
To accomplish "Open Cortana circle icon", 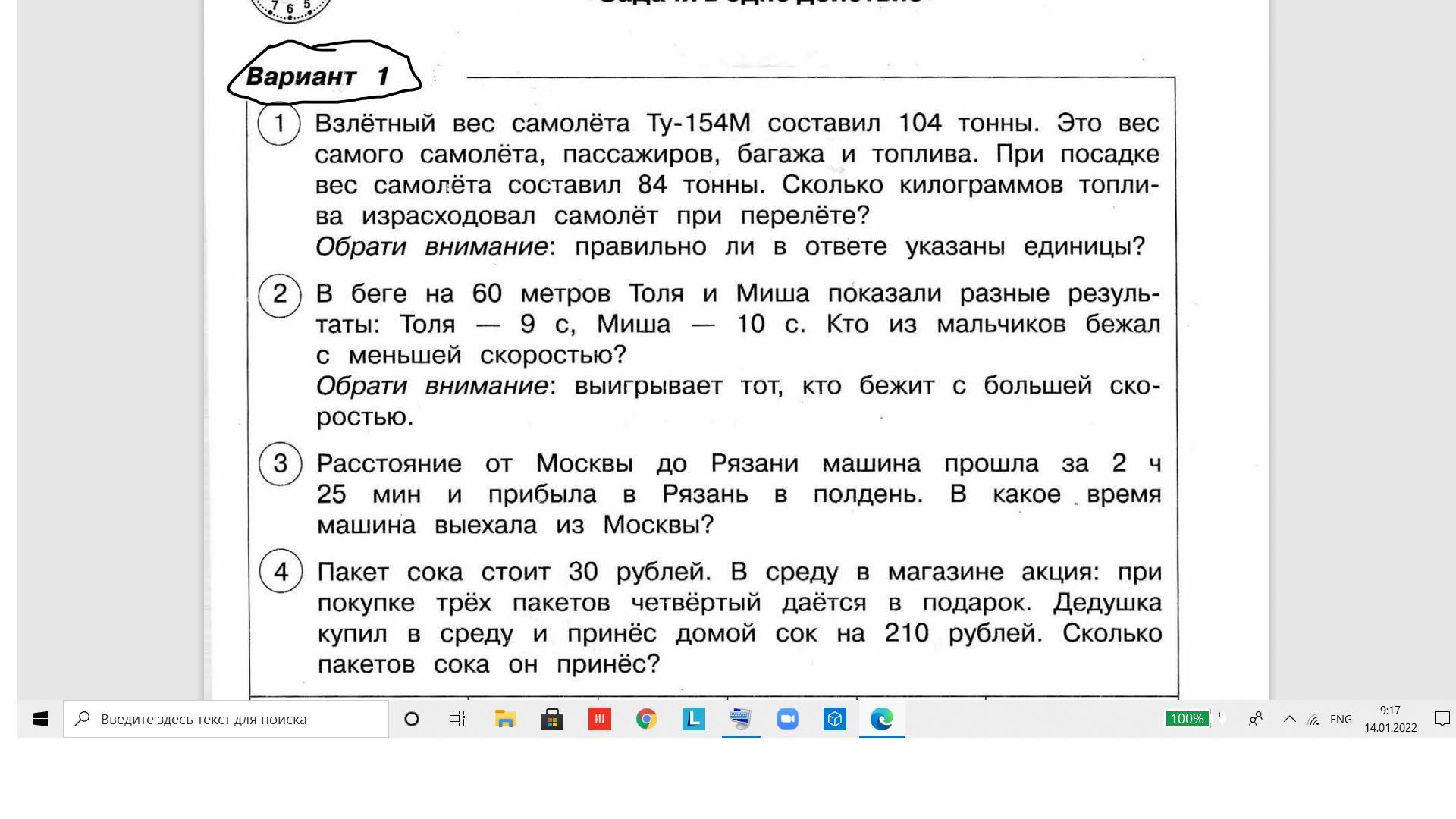I will (412, 719).
